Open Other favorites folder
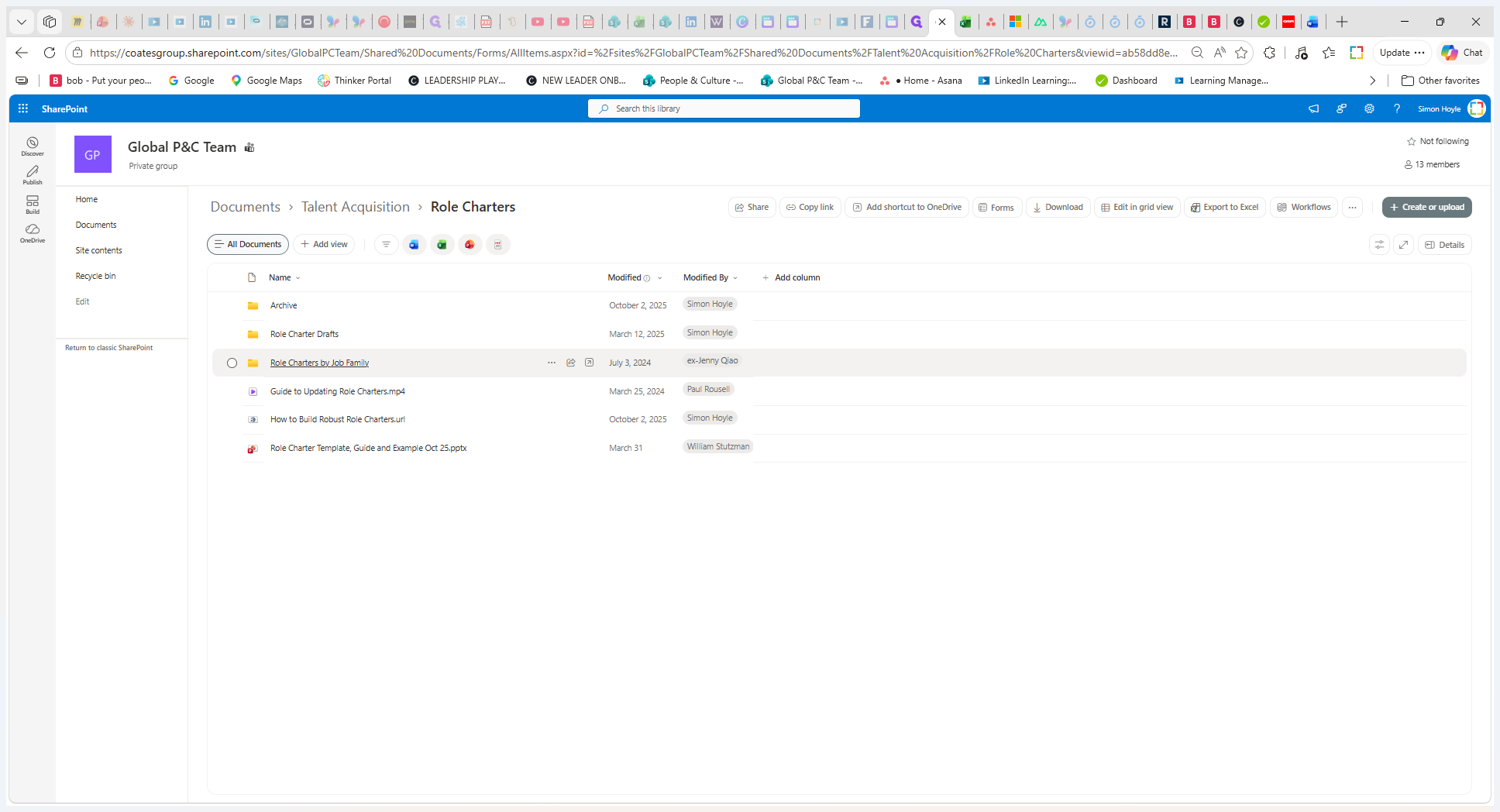This screenshot has width=1500, height=812. (1440, 81)
